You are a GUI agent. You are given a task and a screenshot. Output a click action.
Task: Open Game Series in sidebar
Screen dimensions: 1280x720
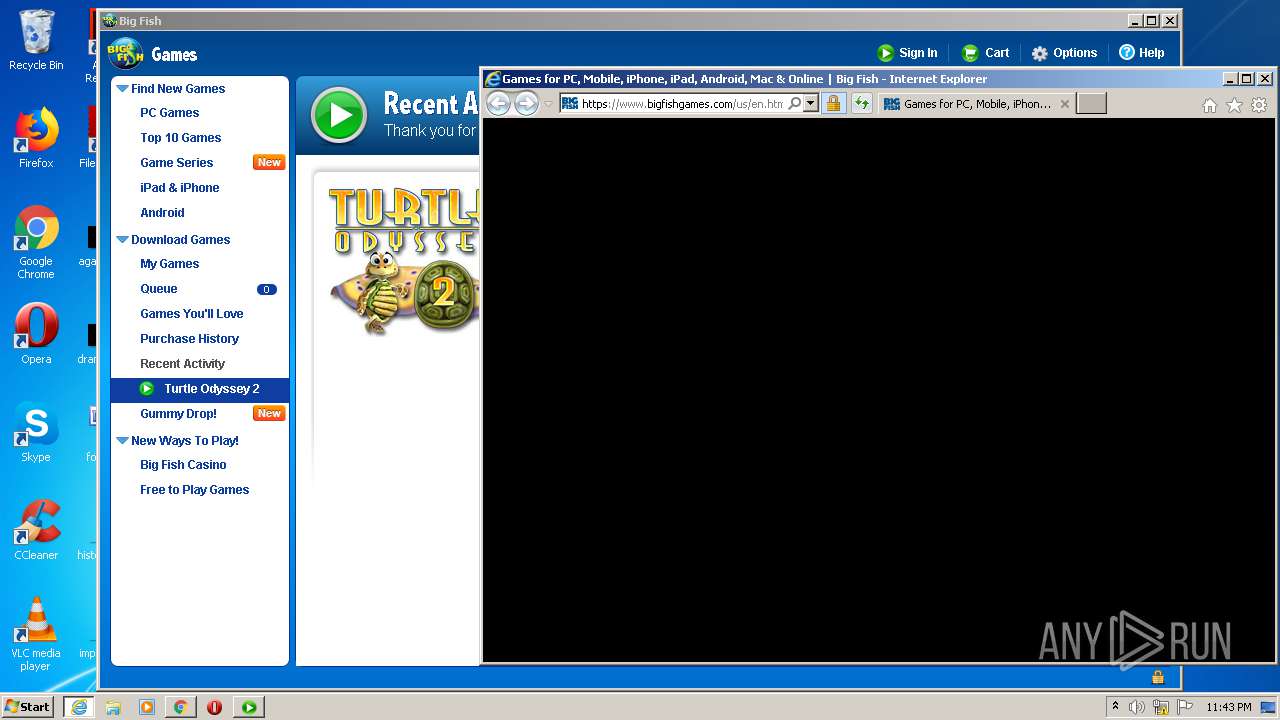(176, 163)
